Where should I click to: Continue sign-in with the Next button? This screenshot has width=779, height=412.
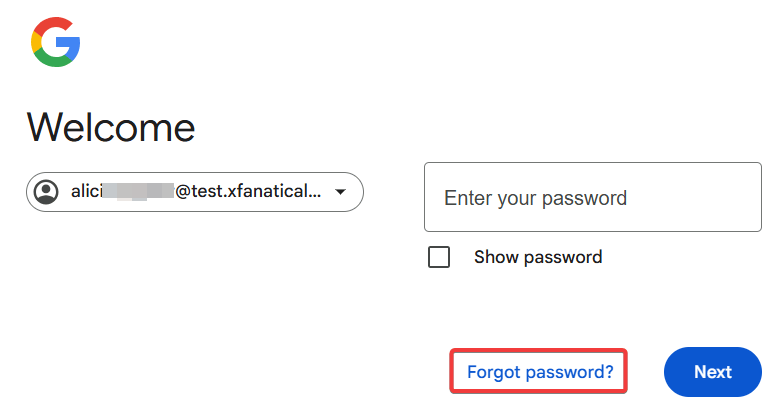click(x=712, y=372)
